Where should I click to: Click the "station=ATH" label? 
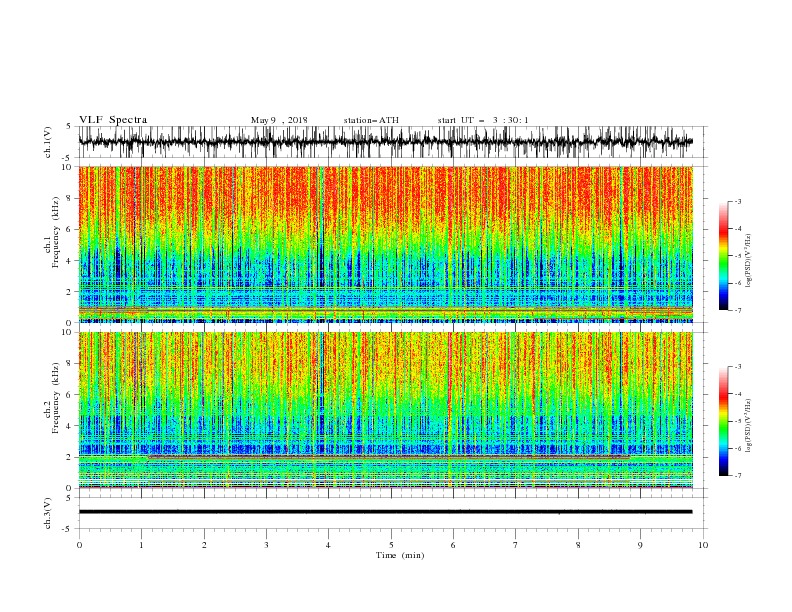(x=371, y=120)
